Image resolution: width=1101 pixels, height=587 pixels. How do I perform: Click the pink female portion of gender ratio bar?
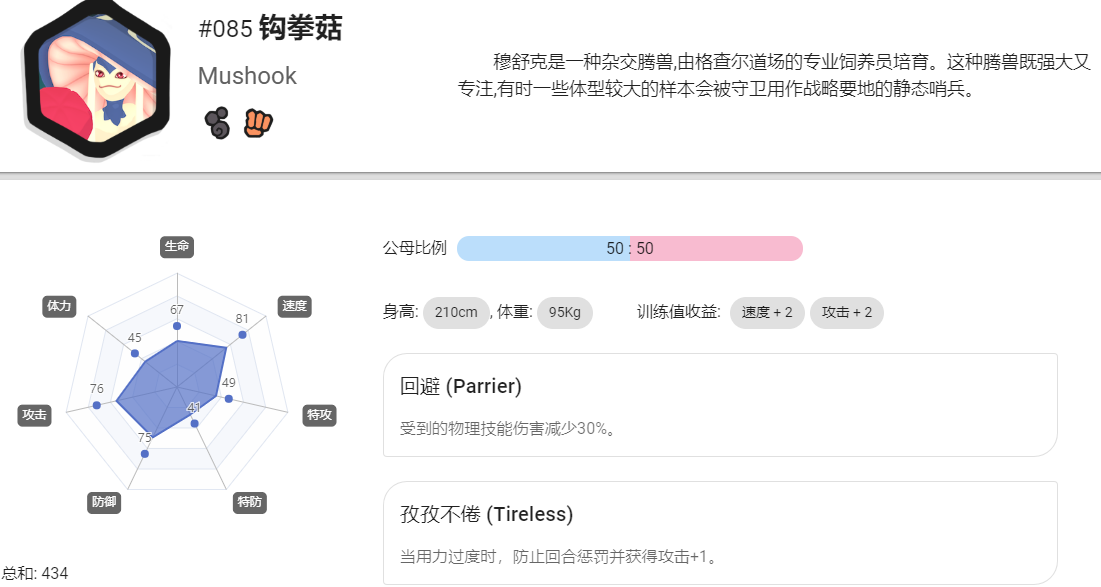click(x=716, y=249)
